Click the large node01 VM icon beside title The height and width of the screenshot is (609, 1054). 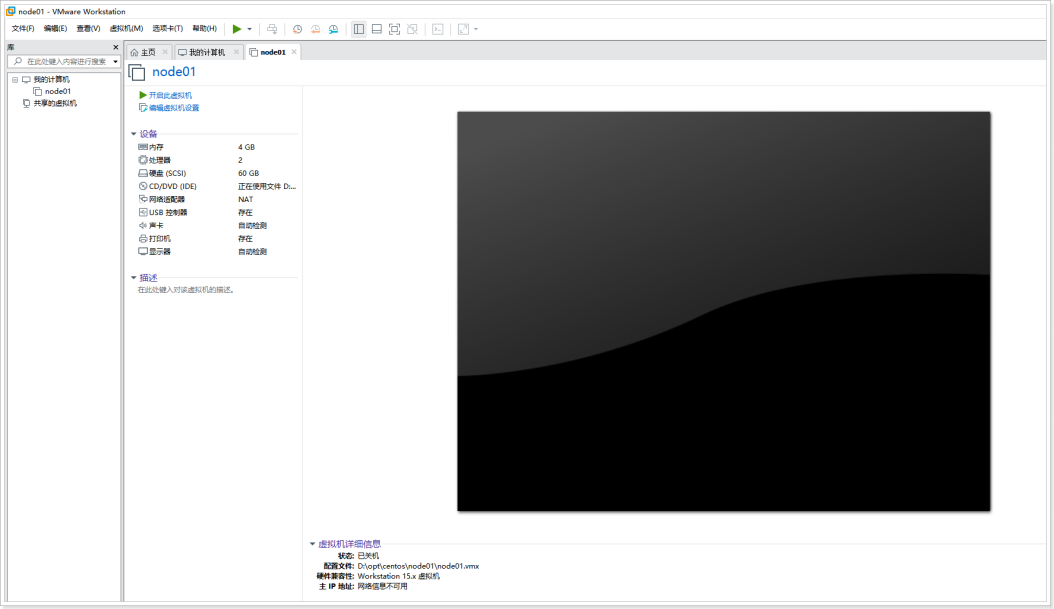pos(136,72)
